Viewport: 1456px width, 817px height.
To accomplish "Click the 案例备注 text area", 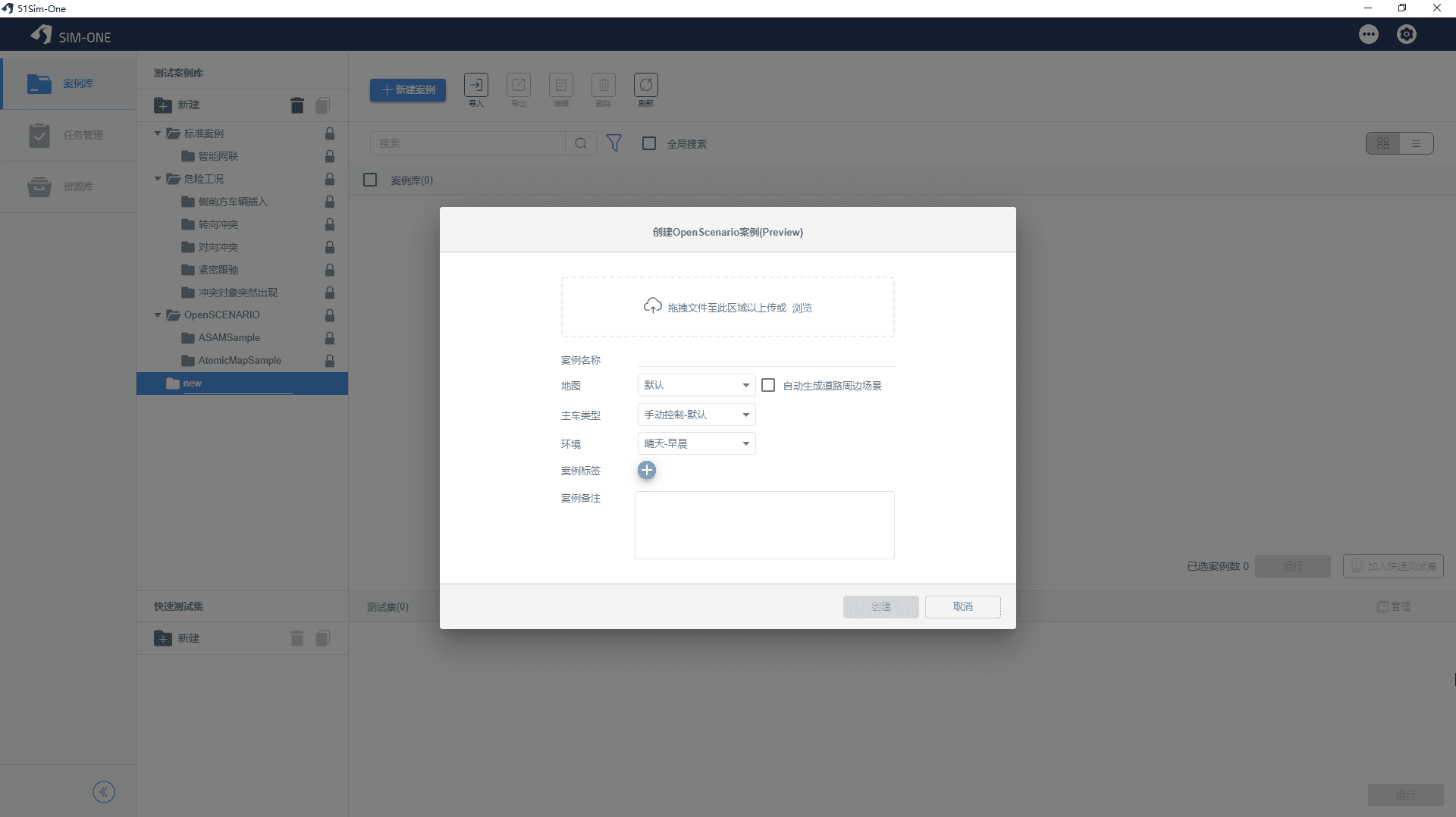I will click(764, 525).
